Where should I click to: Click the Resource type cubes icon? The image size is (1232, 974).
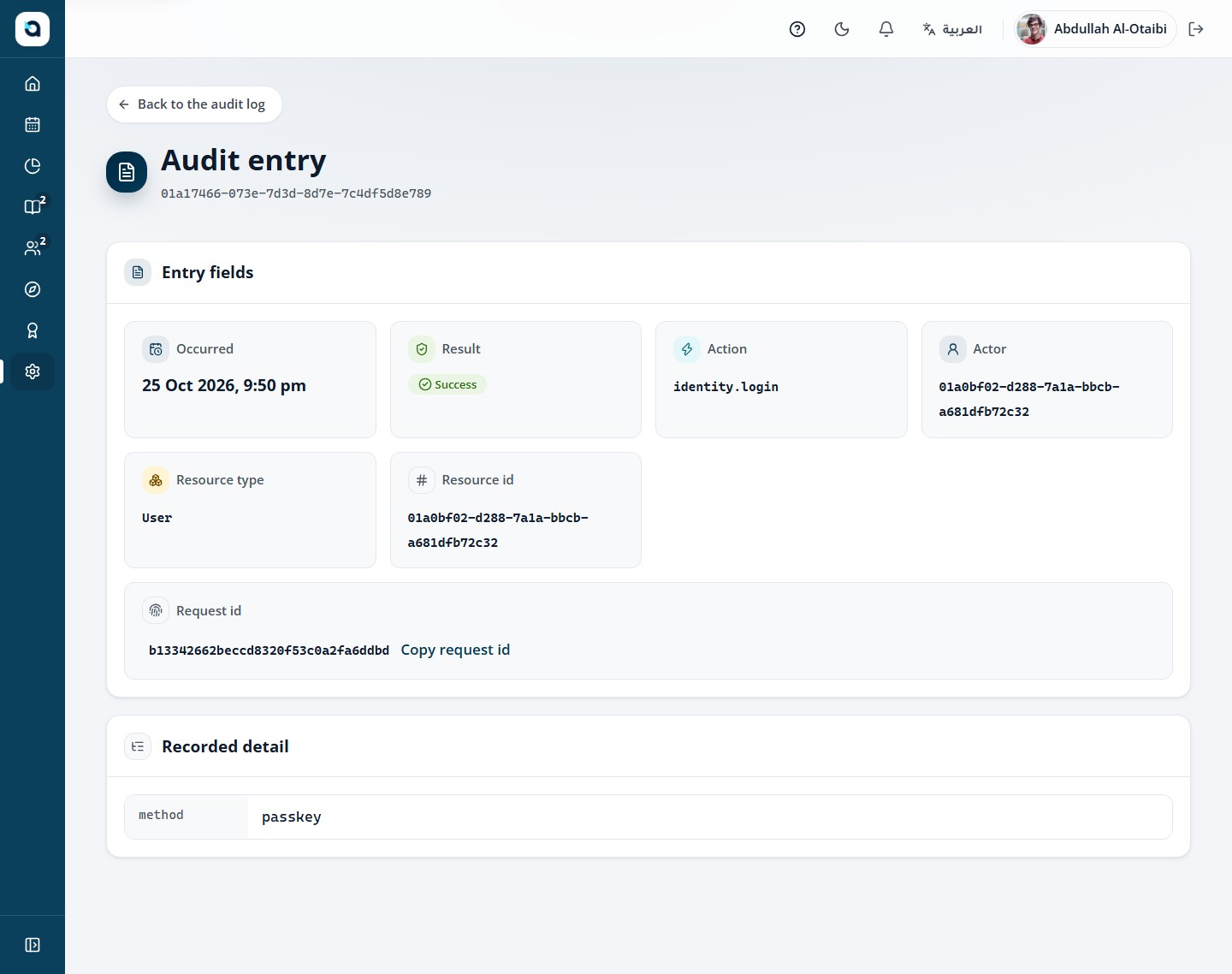[156, 480]
